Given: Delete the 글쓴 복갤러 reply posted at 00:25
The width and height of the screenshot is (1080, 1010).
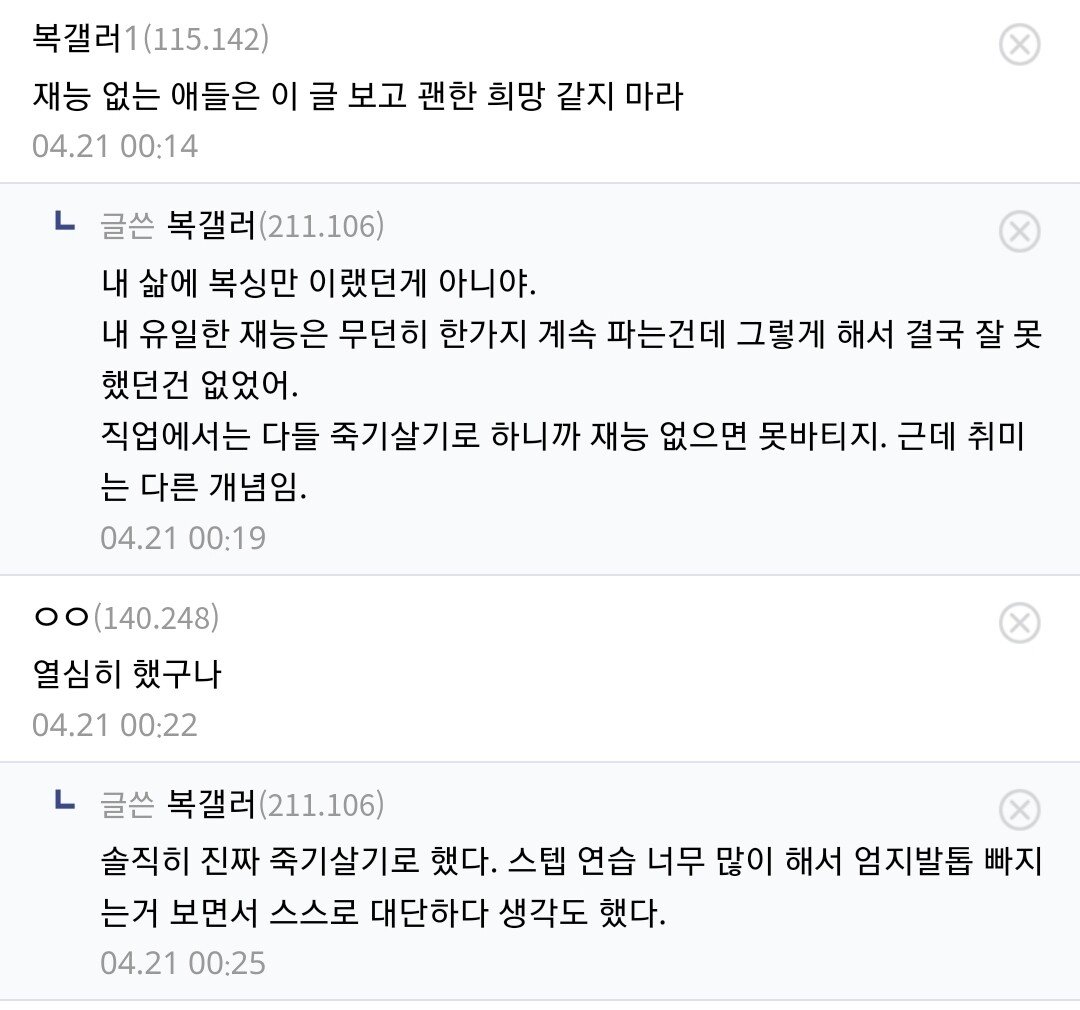Looking at the screenshot, I should [x=1019, y=809].
